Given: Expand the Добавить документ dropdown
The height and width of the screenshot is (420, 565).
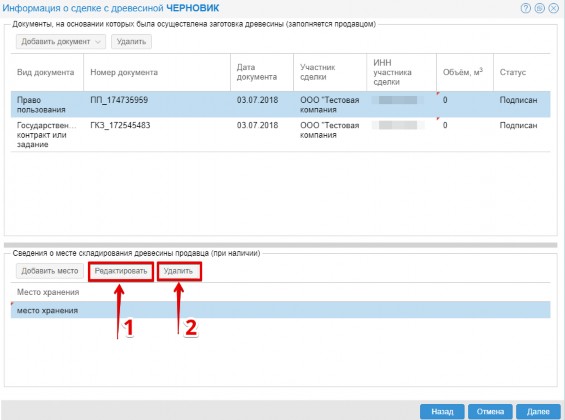Looking at the screenshot, I should tap(61, 41).
